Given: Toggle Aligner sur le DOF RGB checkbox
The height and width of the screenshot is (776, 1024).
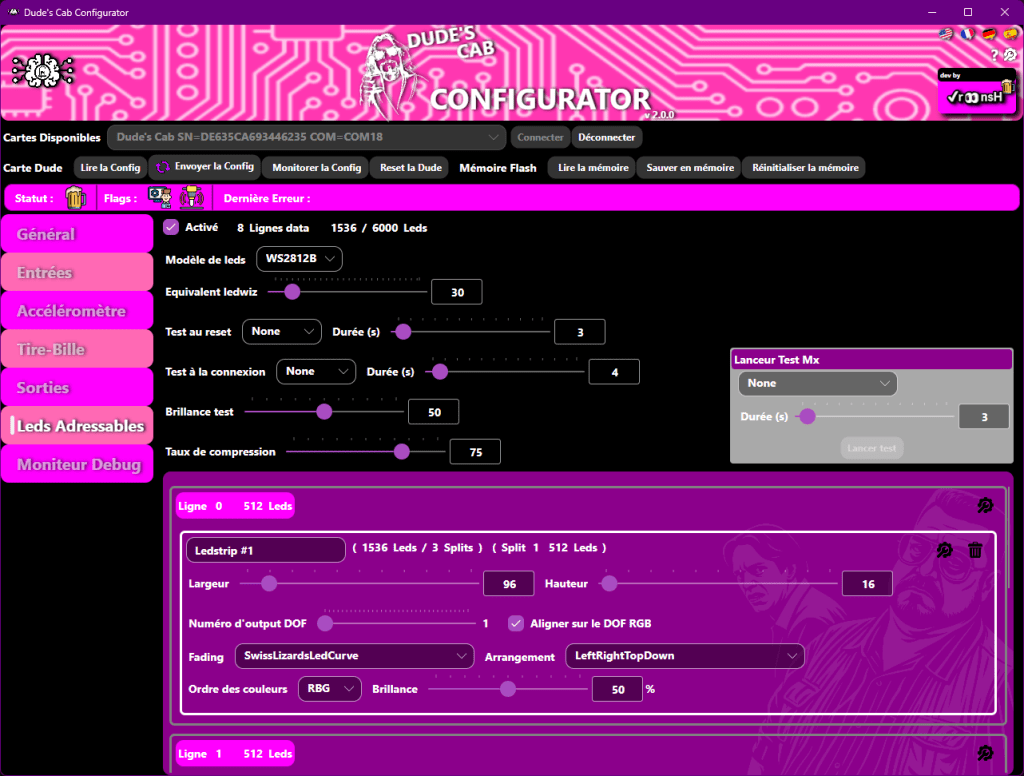Looking at the screenshot, I should 516,623.
